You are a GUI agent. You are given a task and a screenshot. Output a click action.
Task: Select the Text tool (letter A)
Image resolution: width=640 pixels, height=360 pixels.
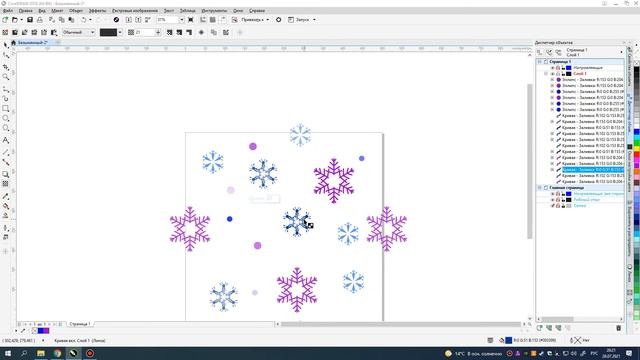[x=5, y=140]
